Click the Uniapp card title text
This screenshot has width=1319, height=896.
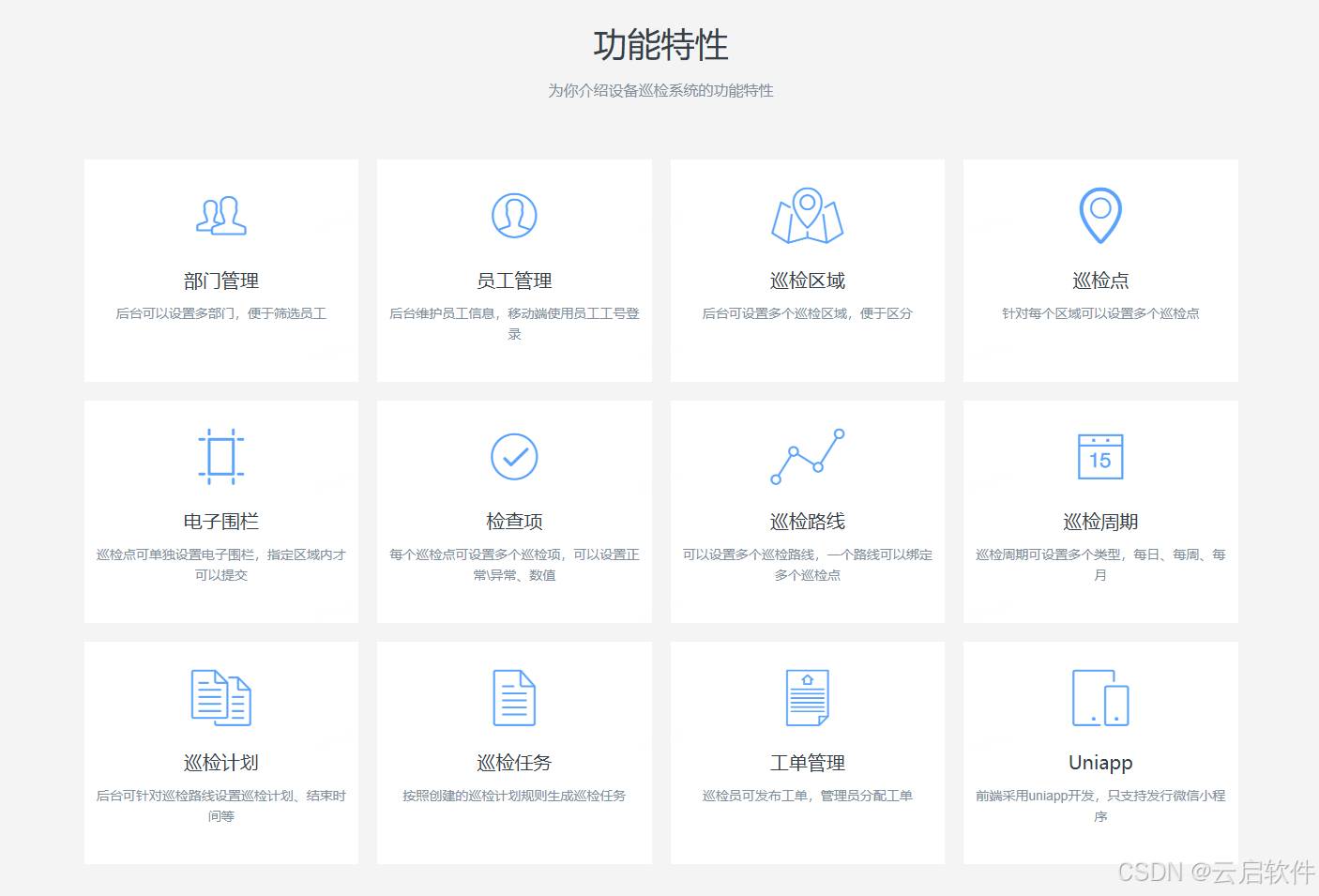1100,763
